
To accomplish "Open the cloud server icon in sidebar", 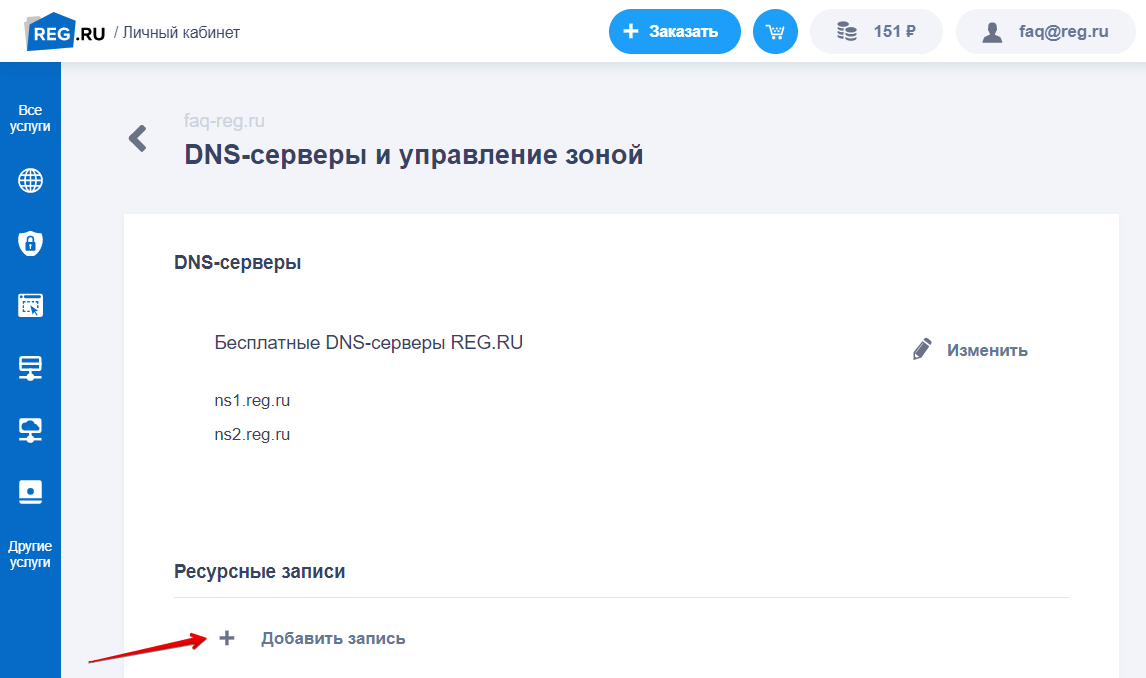I will click(30, 430).
